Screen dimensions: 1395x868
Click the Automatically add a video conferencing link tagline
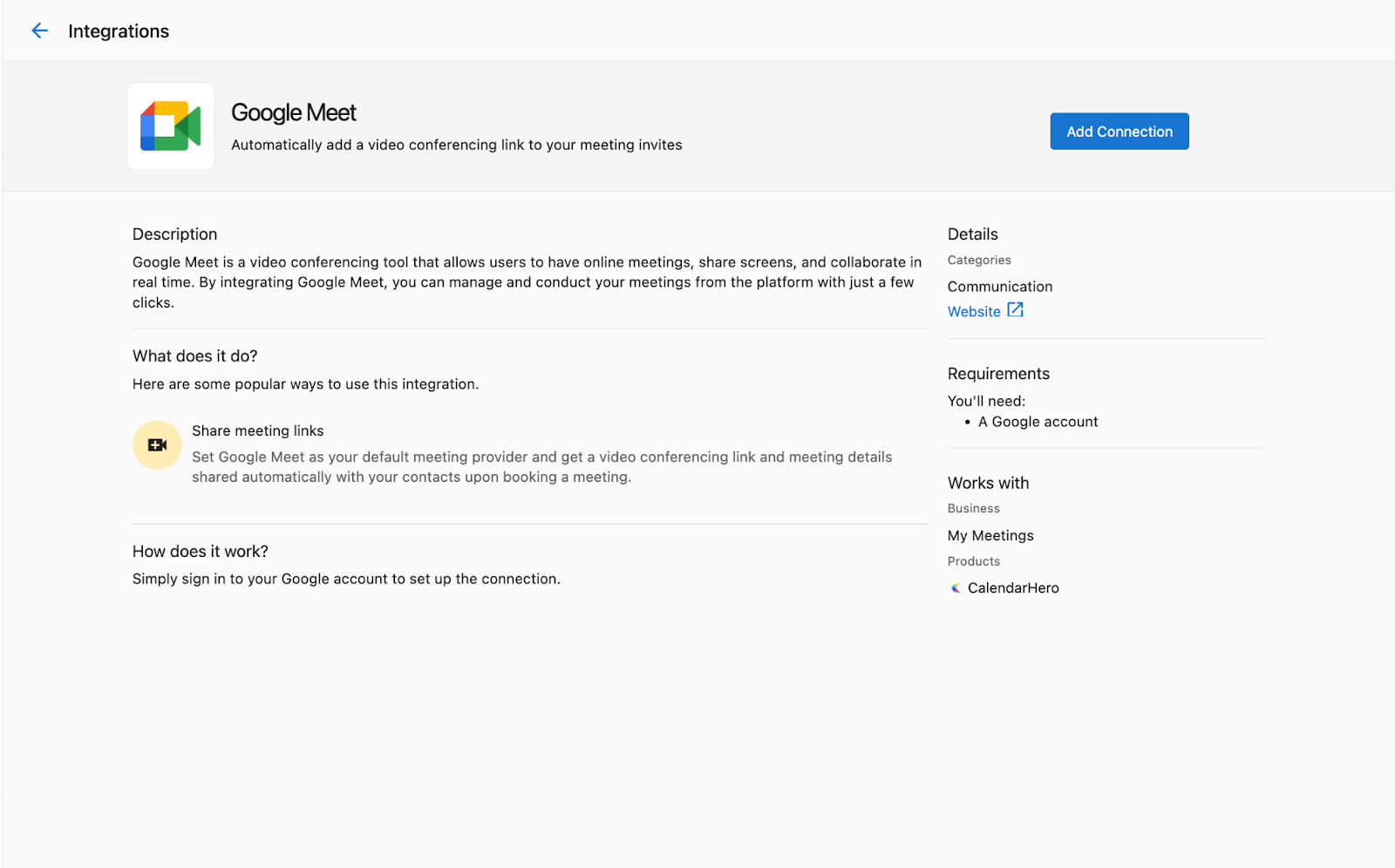[x=457, y=145]
